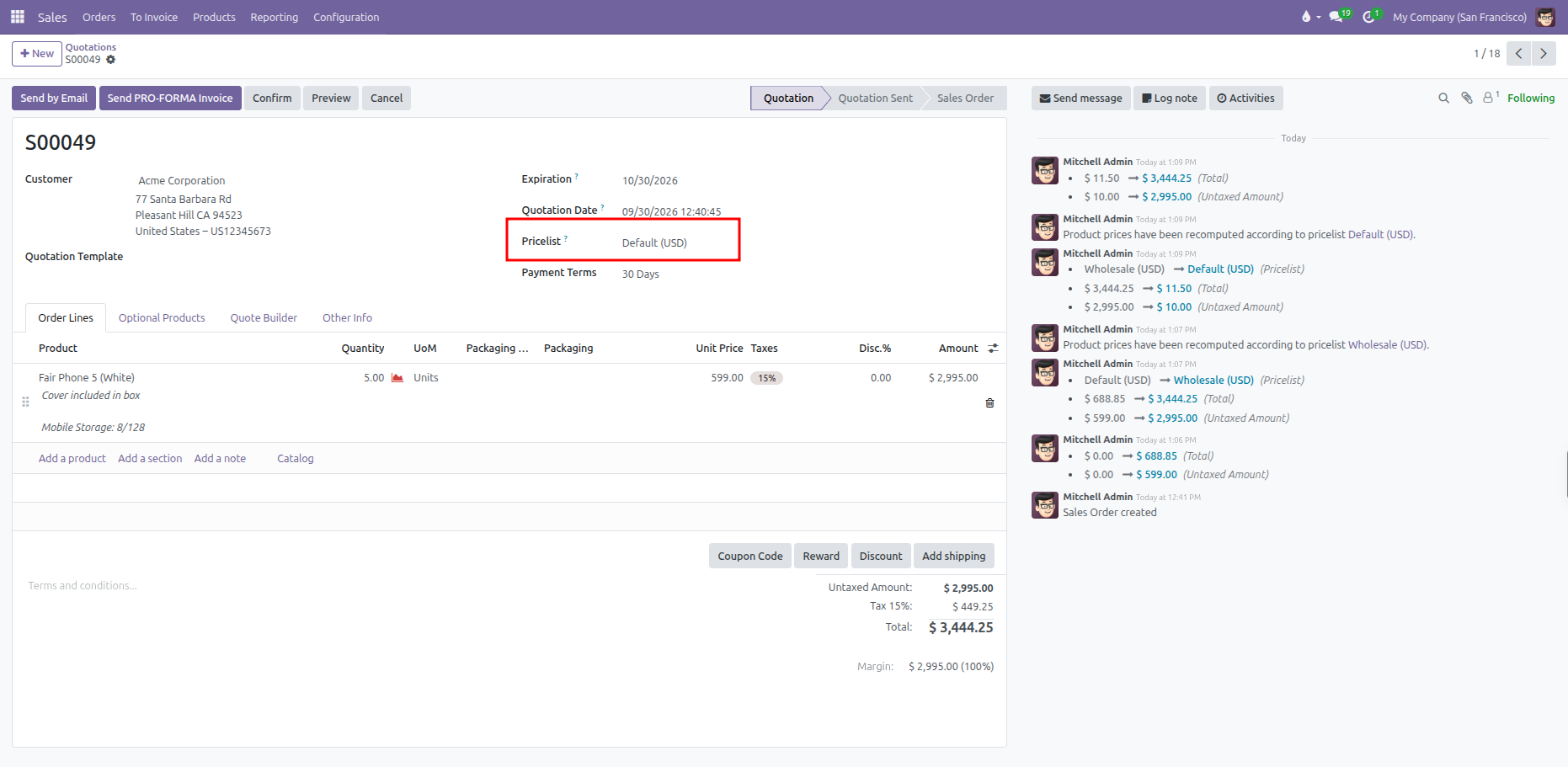Screen dimensions: 1568x767
Task: Open the To Invoice menu
Action: 154,17
